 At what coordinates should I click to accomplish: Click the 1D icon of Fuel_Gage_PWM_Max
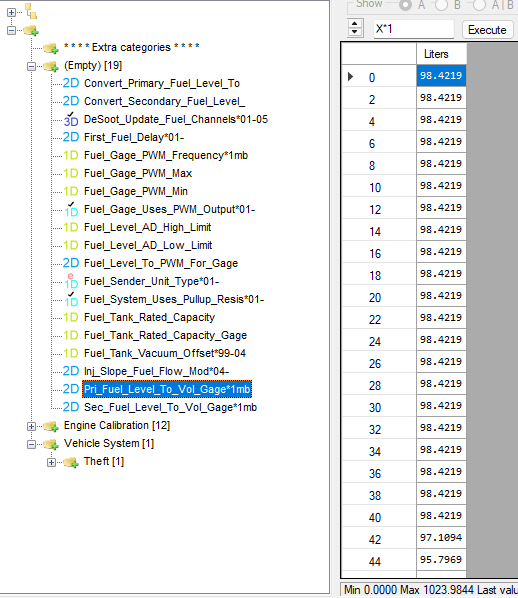(71, 173)
